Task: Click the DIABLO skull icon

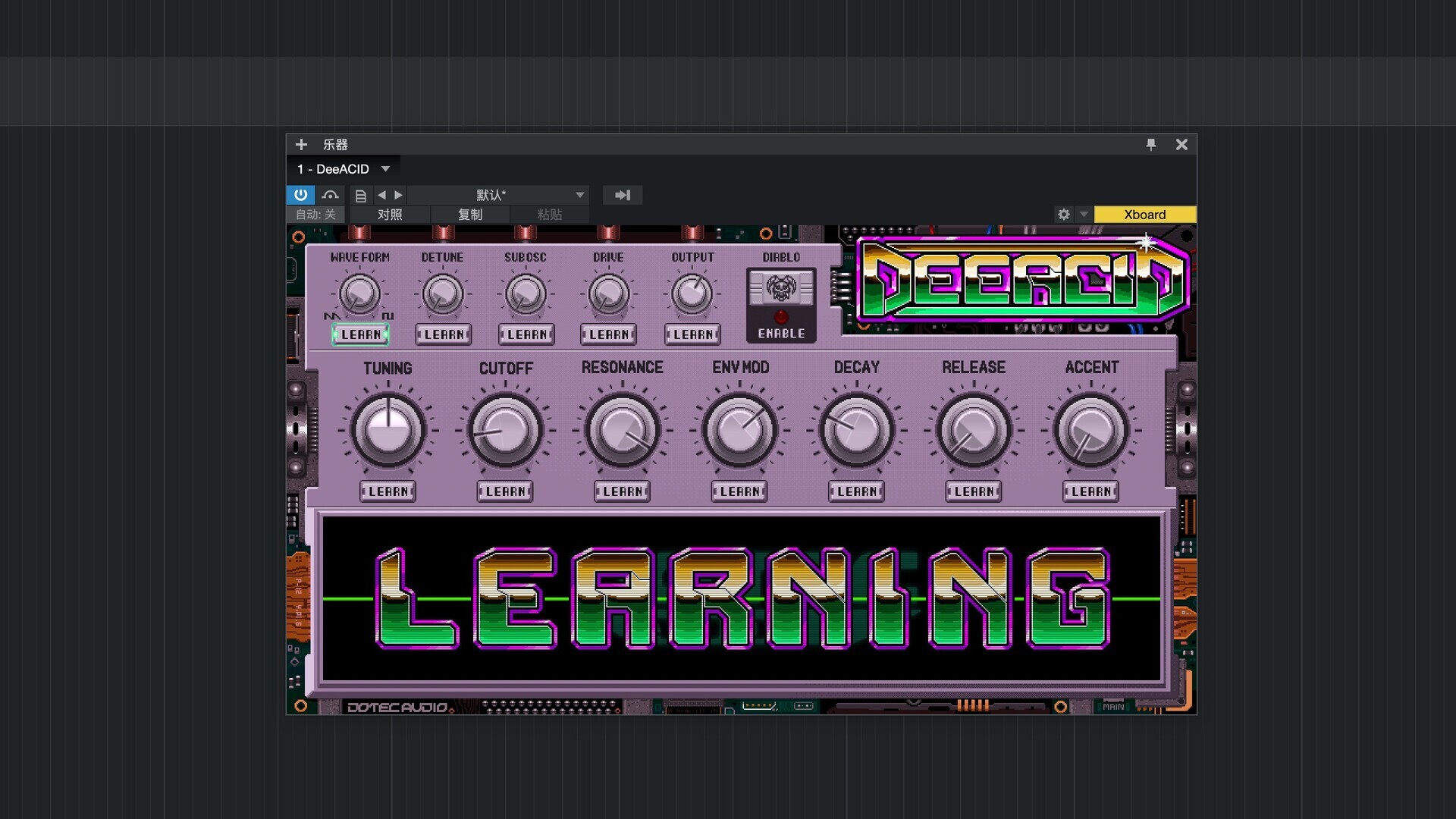Action: point(781,288)
